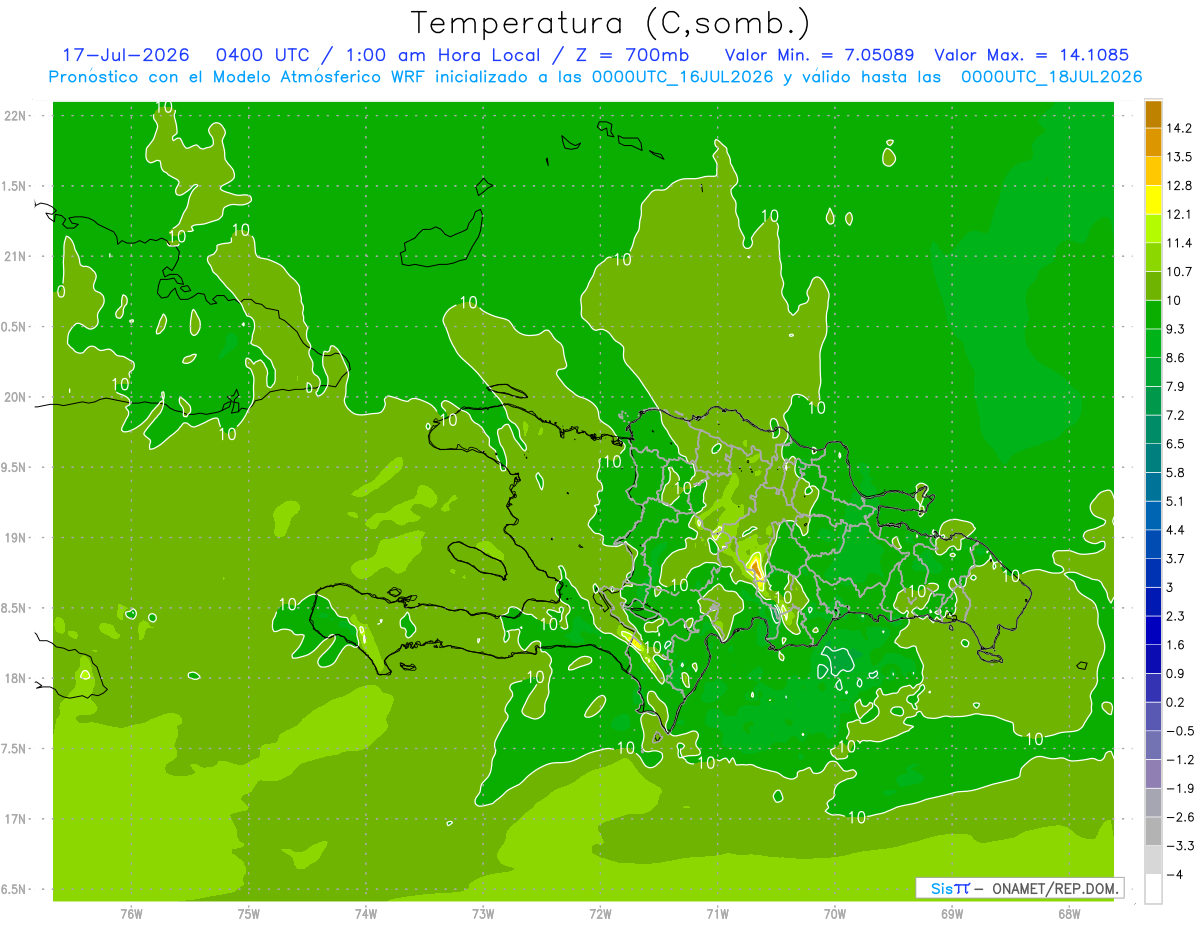This screenshot has width=1200, height=927.
Task: Click the 'Valor Min. = 7.05089' text
Action: click(x=820, y=55)
